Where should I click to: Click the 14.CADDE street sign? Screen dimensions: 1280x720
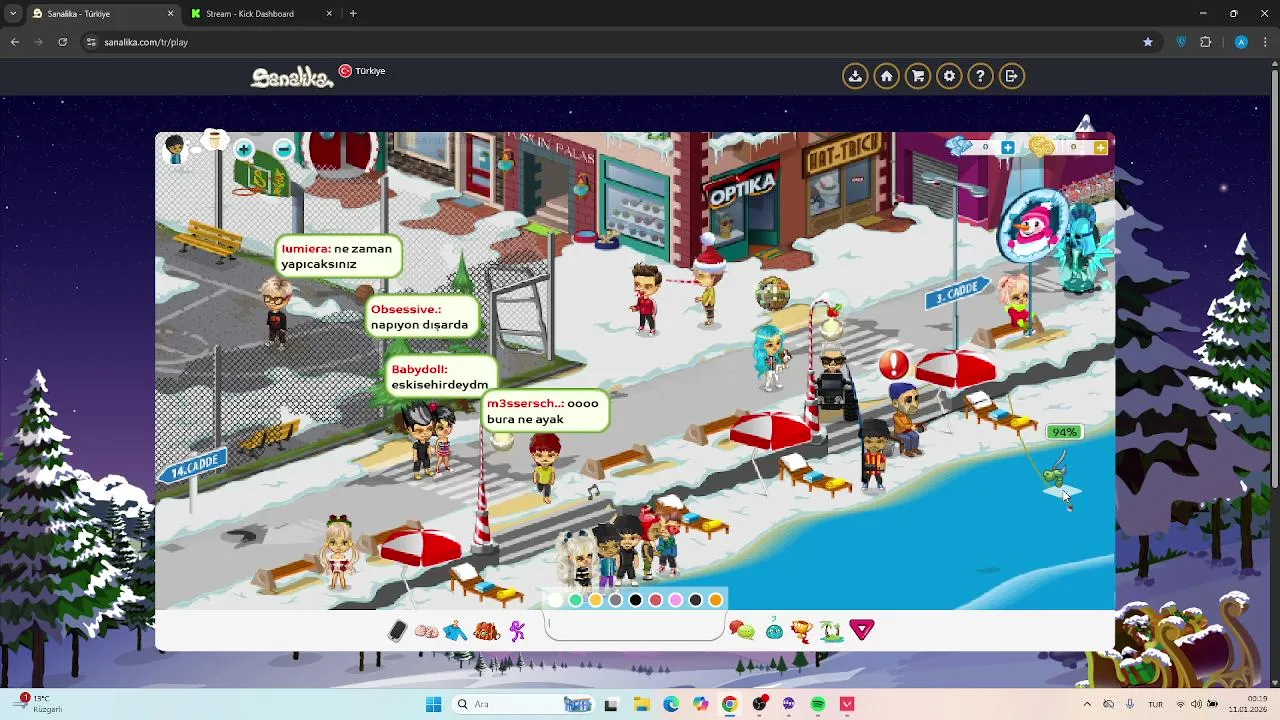pos(195,465)
